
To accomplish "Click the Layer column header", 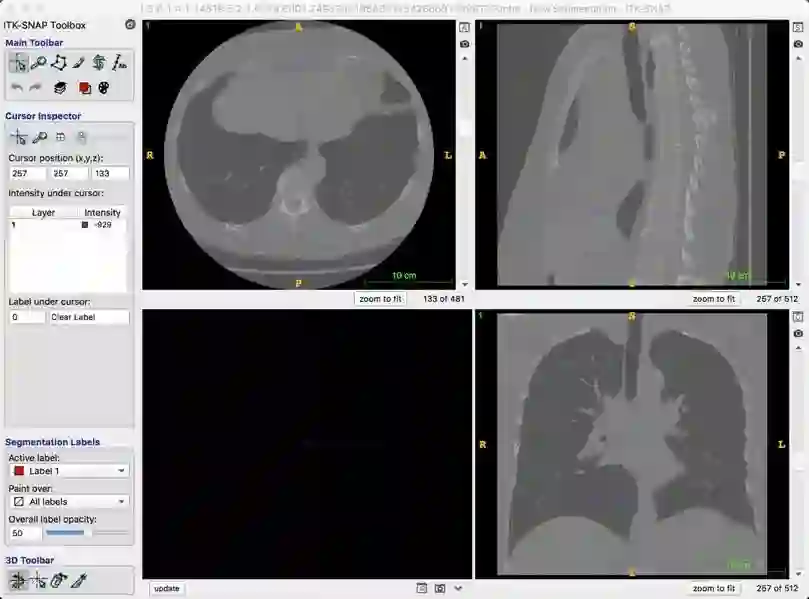I will point(43,212).
